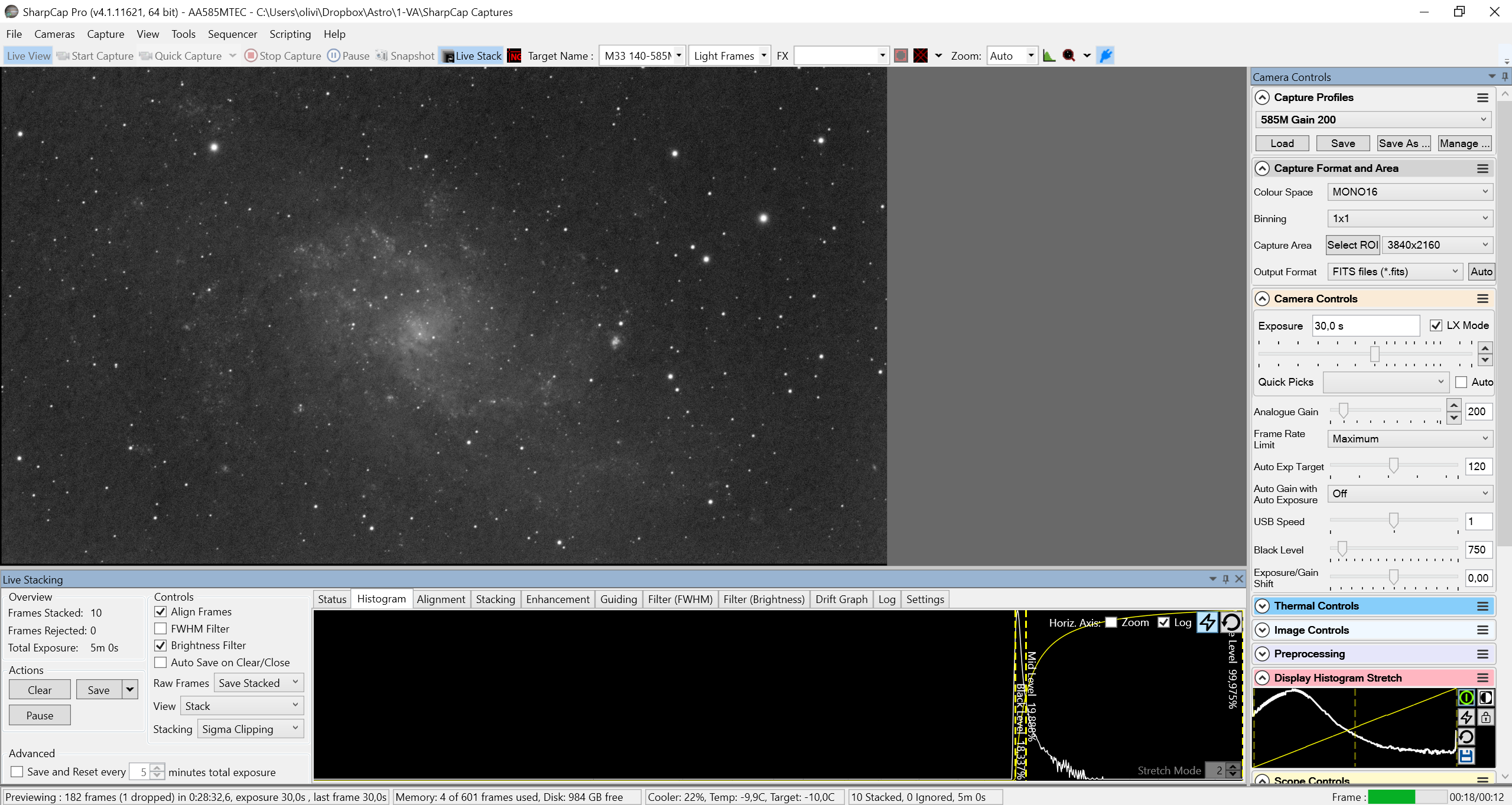Click the red selection area icon
Viewport: 1512px width, 805px height.
pyautogui.click(x=900, y=56)
